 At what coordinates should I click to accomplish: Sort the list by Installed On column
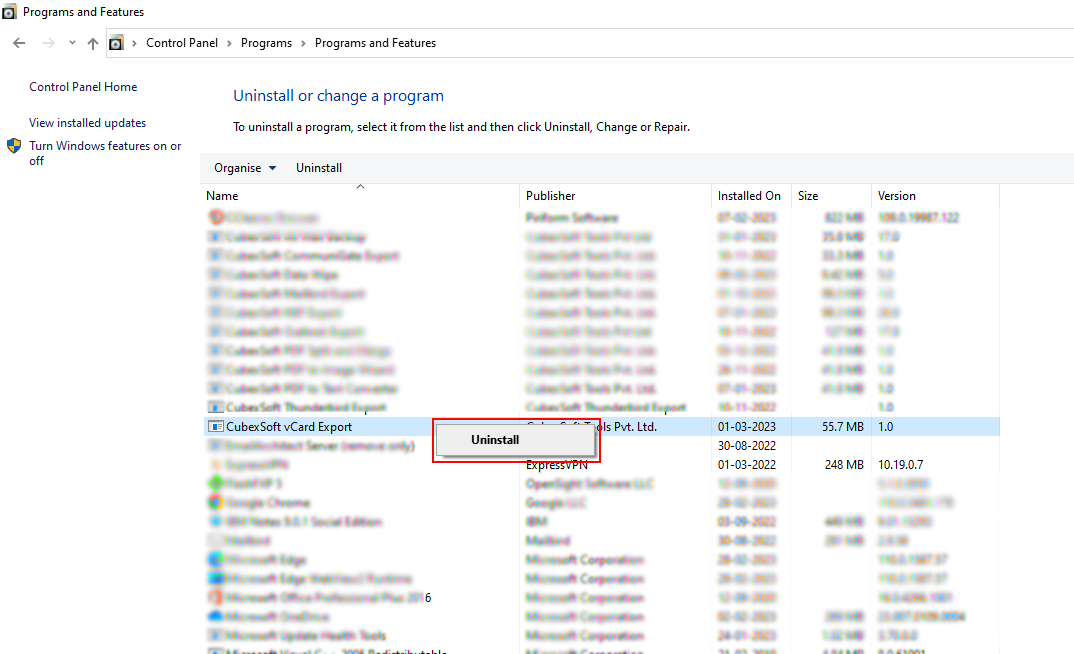point(749,196)
